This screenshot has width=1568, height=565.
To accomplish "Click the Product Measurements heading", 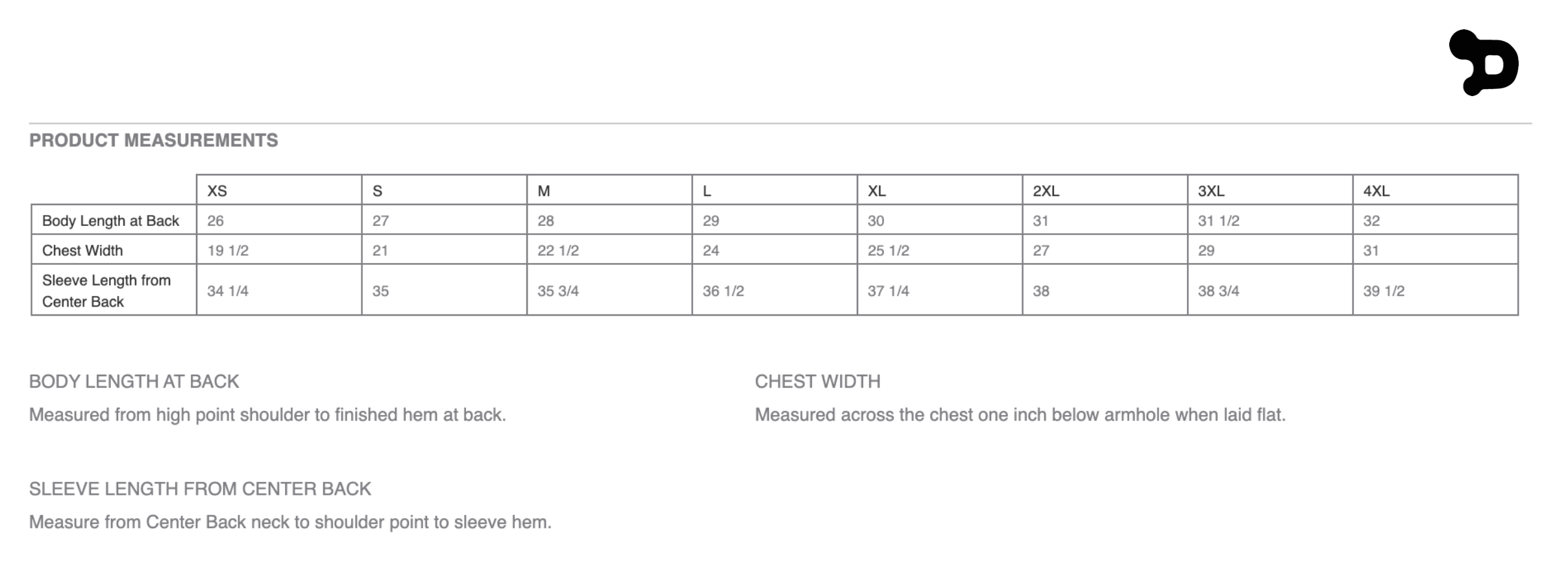I will point(153,140).
